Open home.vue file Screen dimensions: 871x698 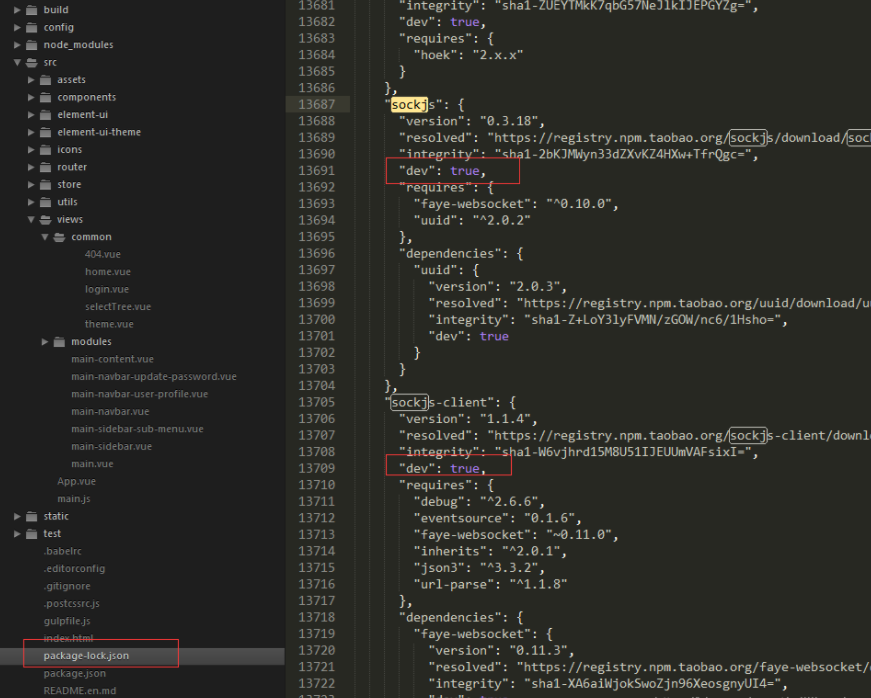[x=108, y=272]
